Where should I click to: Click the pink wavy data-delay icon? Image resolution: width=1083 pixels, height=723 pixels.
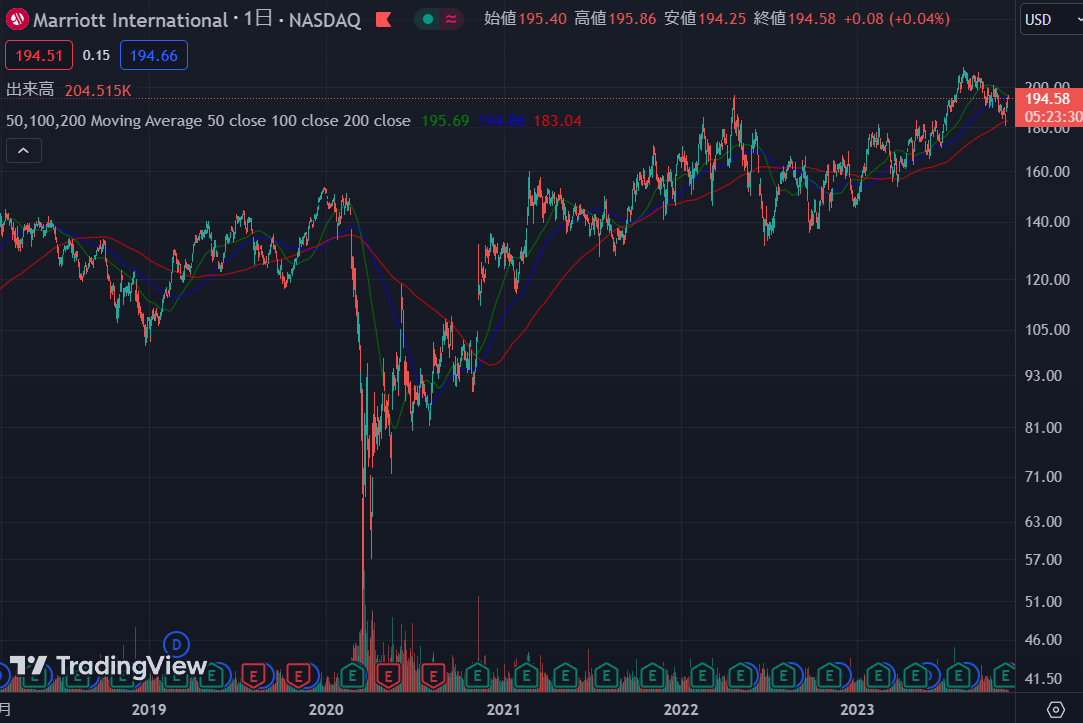[451, 19]
